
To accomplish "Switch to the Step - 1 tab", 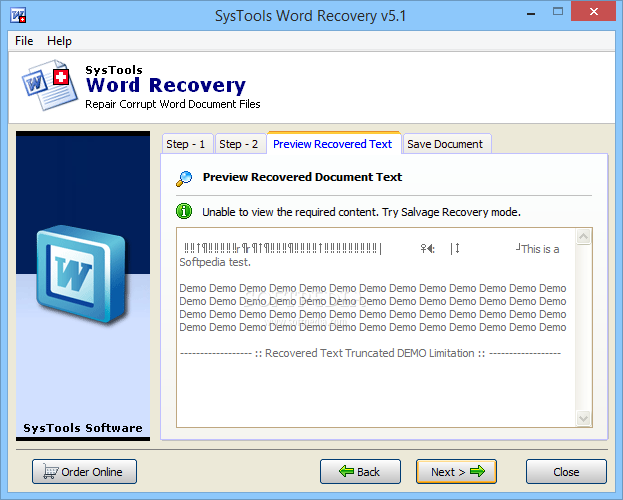I will [x=186, y=144].
